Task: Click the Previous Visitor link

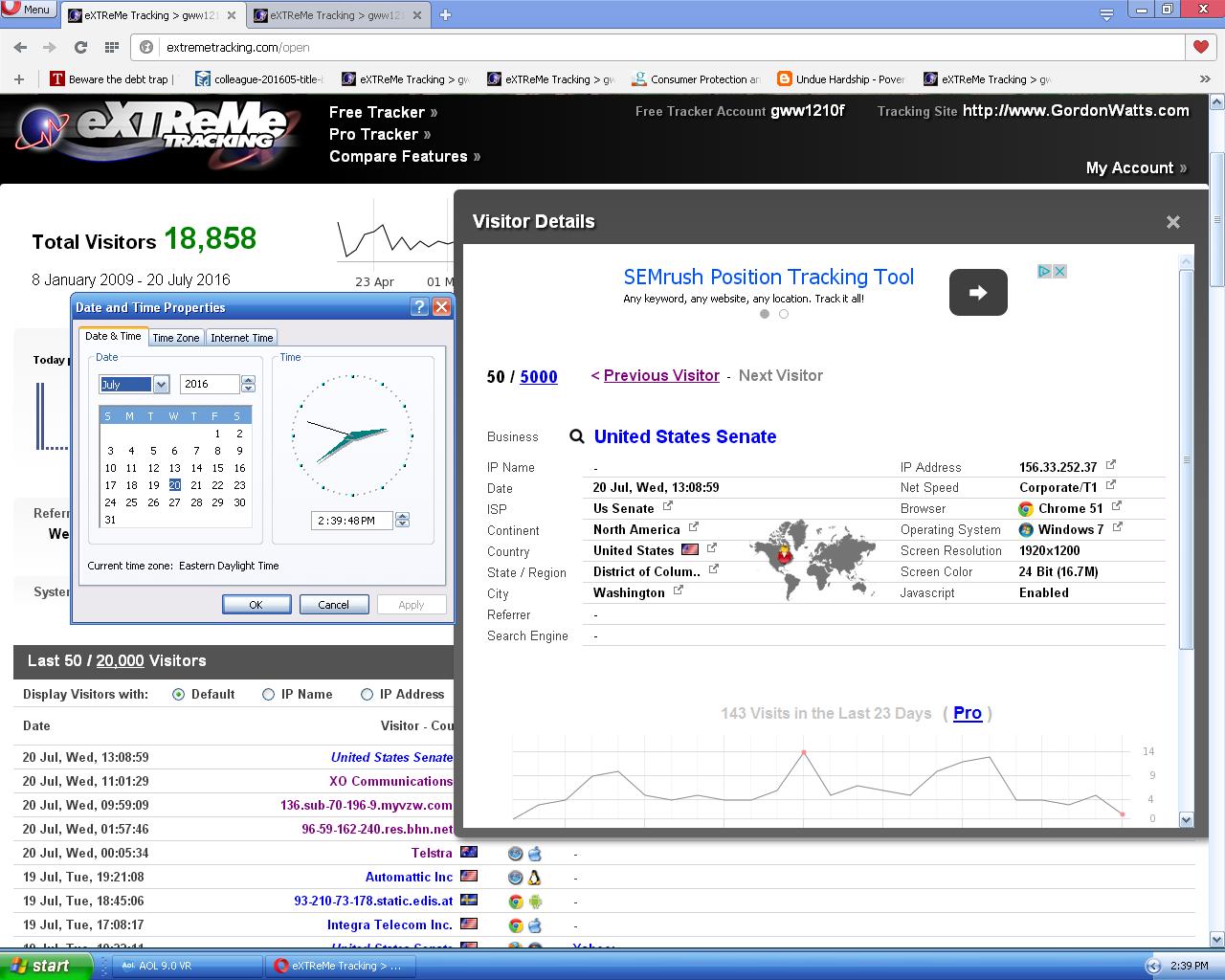Action: pos(661,376)
